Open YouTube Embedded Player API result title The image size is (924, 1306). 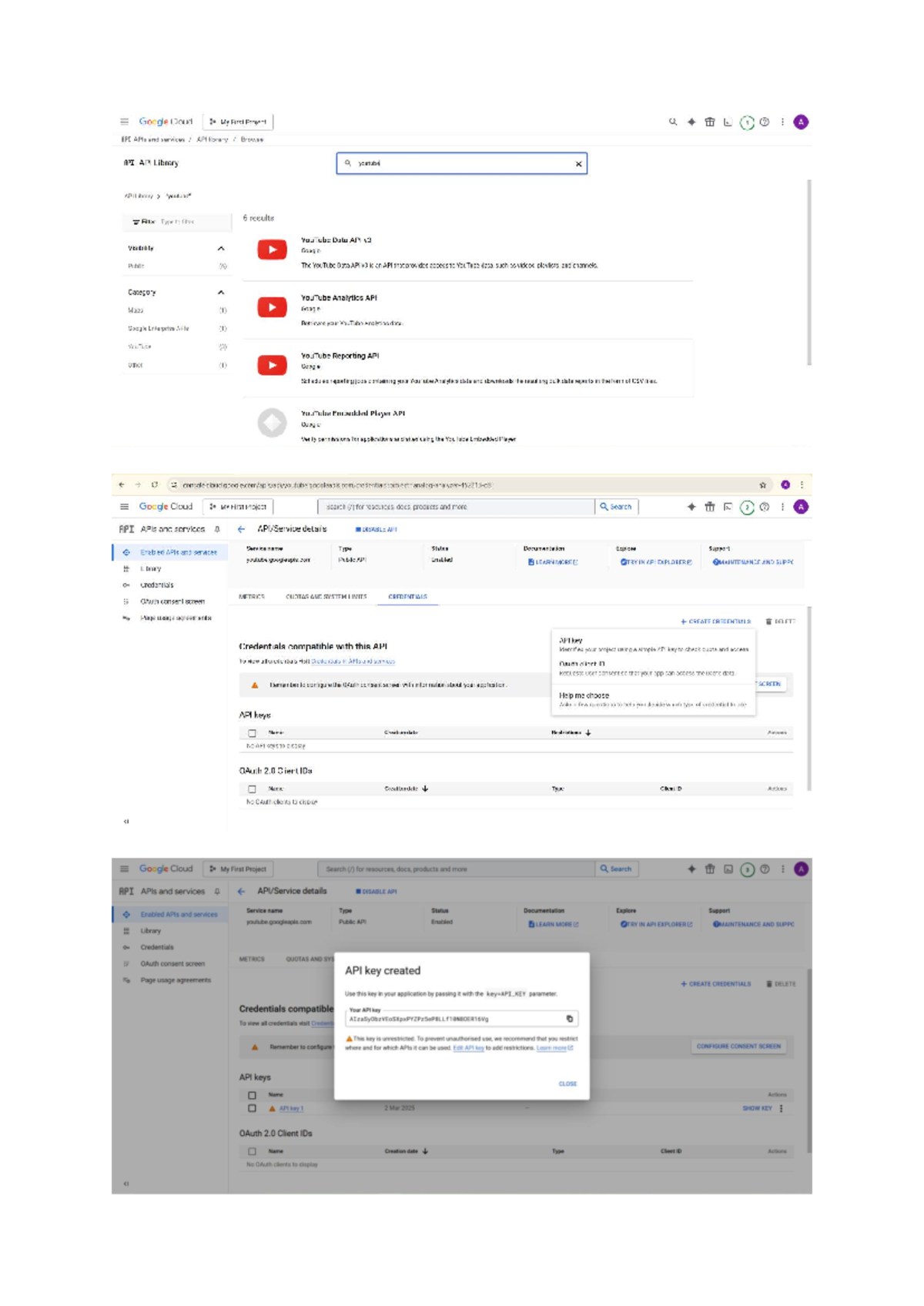(353, 414)
